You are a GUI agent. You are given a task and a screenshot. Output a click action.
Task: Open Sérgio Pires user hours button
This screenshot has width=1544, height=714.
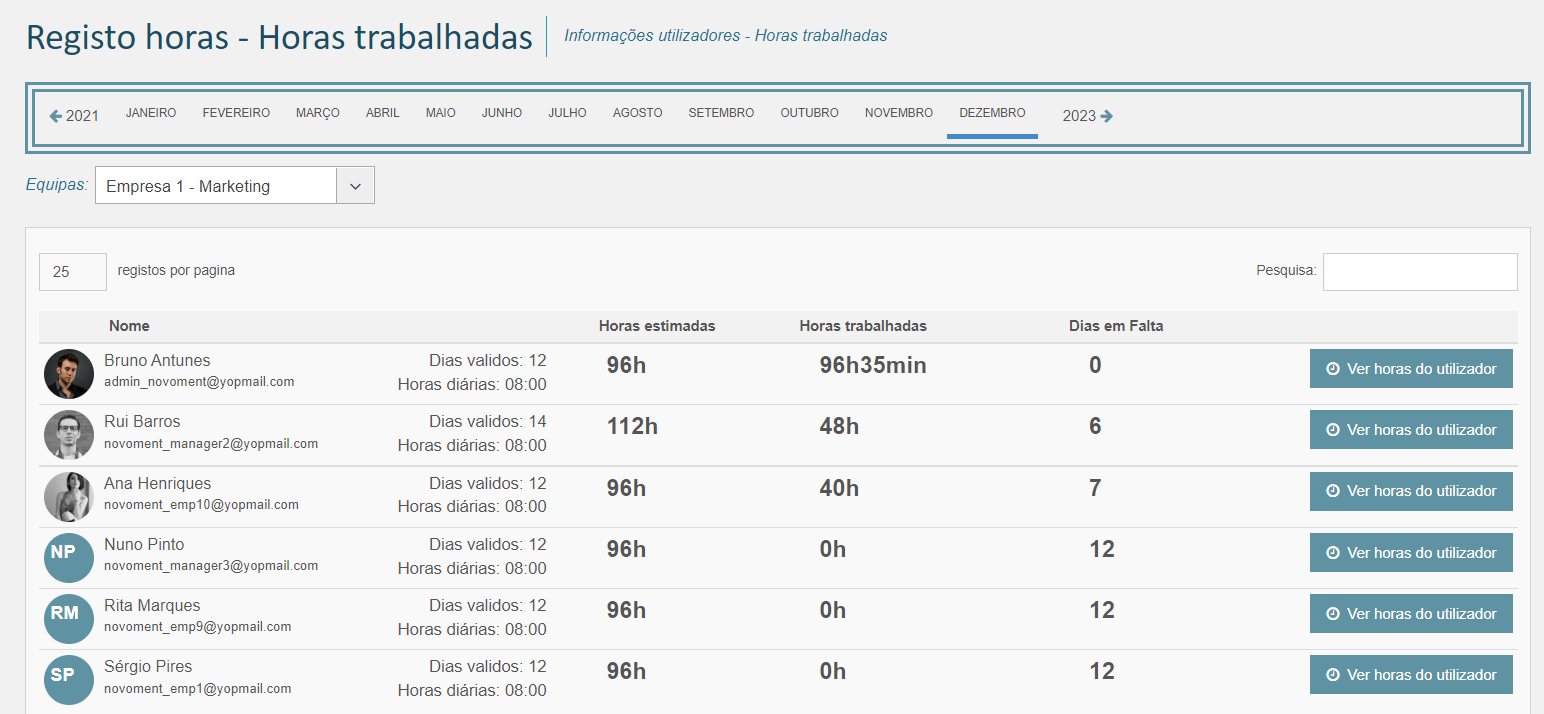click(1410, 675)
